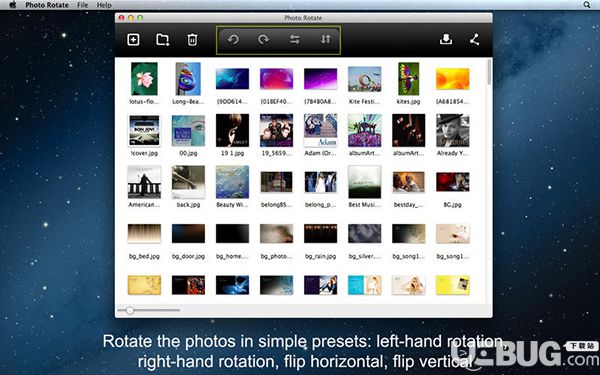Select the Adam (Or... thumbnail
600x375 pixels.
pos(321,130)
